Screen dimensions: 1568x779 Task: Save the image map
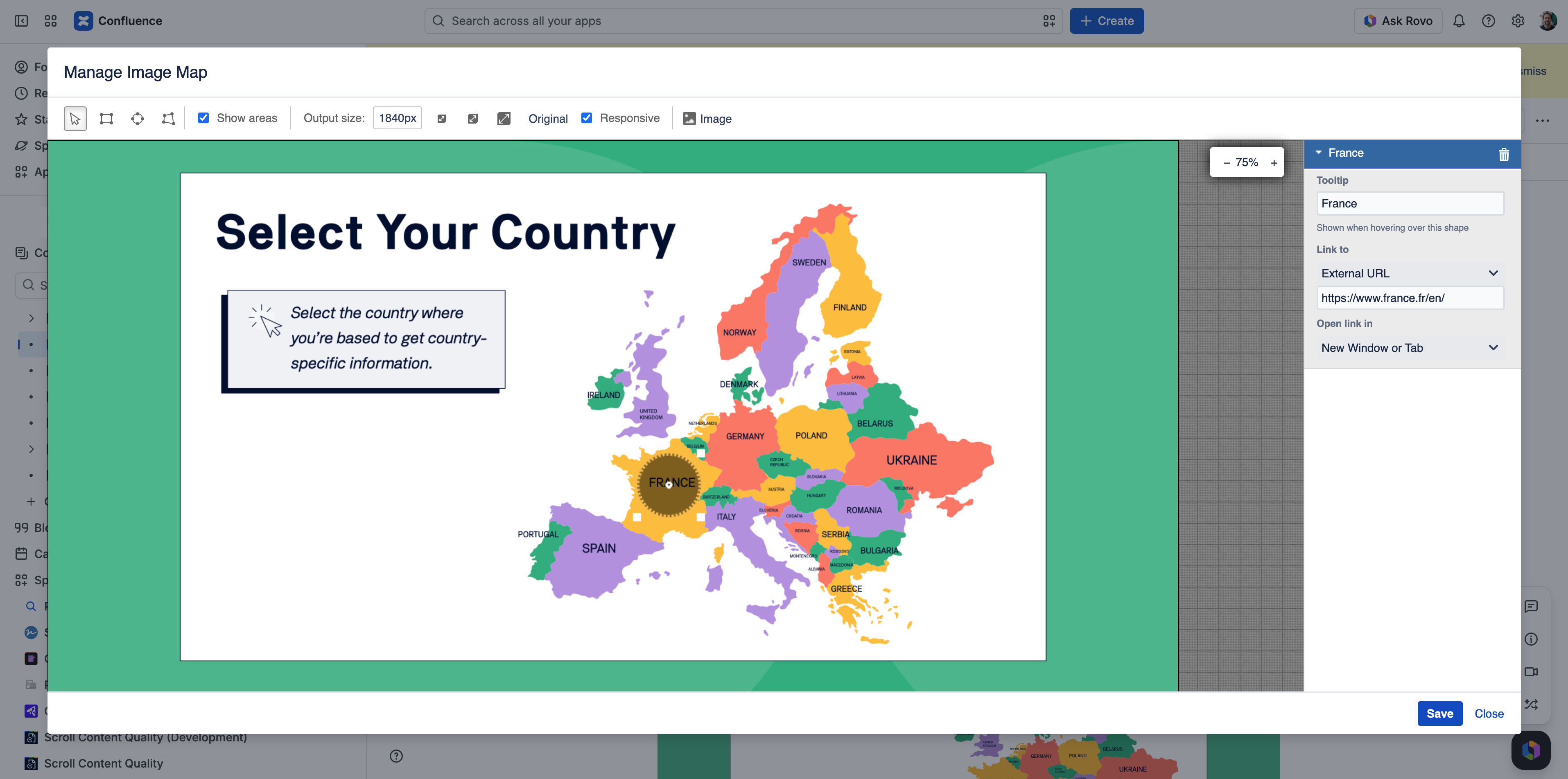(x=1439, y=713)
